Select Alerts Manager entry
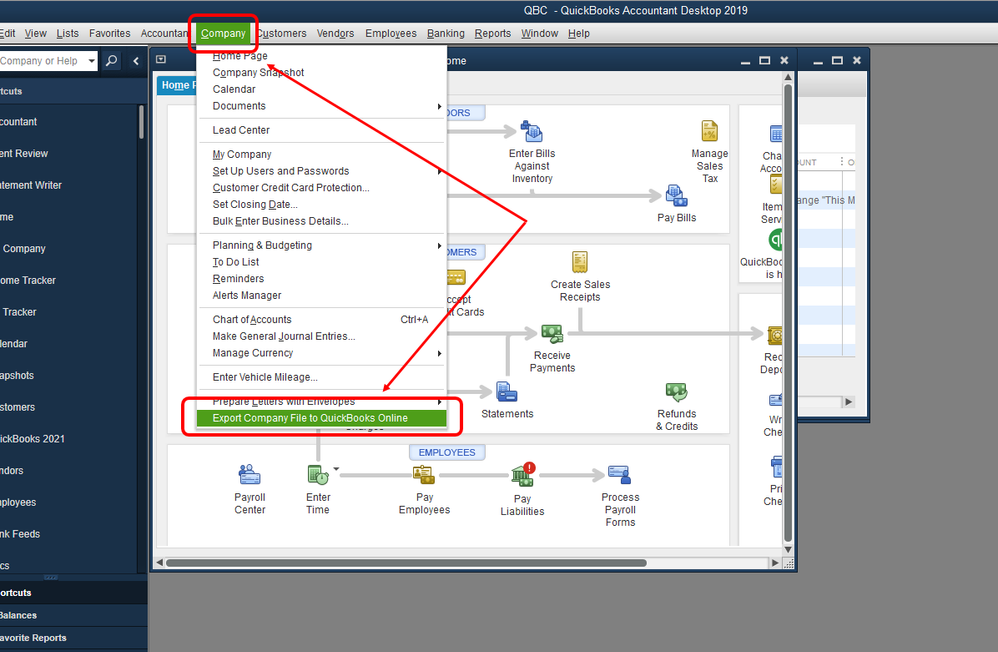The image size is (998, 652). (x=321, y=295)
